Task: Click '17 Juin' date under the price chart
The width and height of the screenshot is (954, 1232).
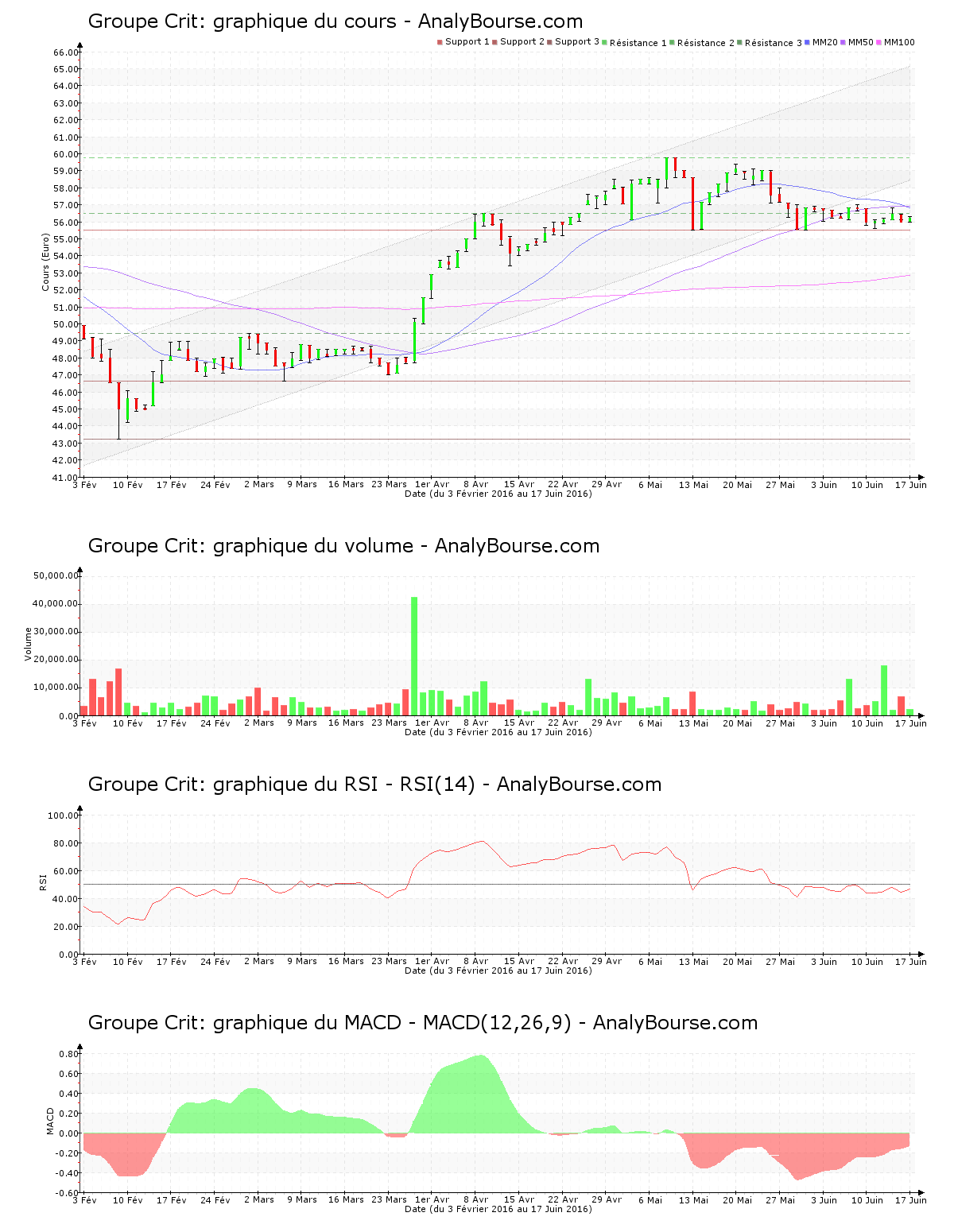Action: [911, 485]
